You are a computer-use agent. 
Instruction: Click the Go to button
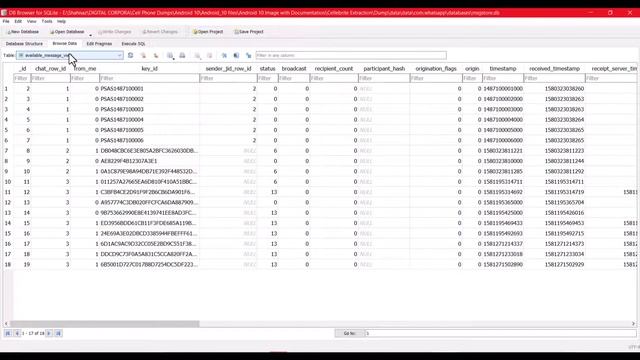[349, 333]
